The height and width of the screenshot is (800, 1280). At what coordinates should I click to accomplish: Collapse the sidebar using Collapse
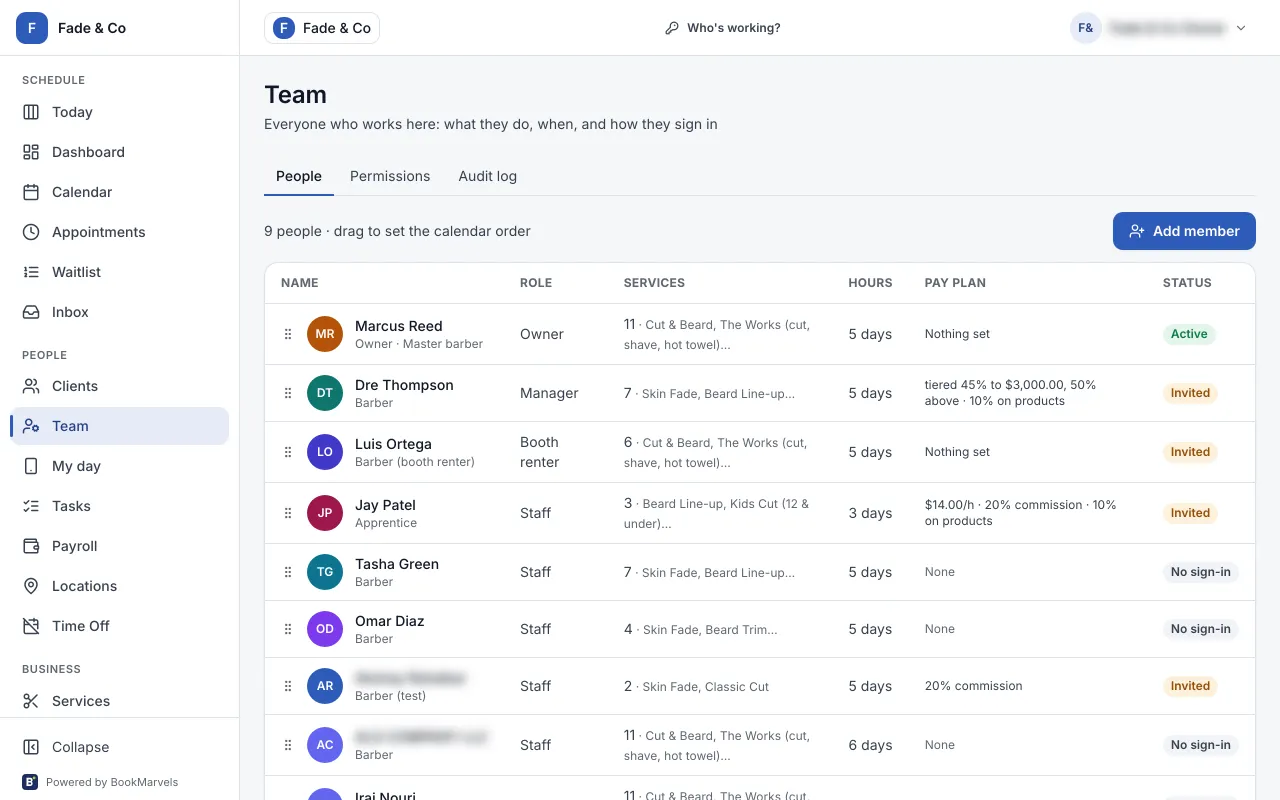120,747
